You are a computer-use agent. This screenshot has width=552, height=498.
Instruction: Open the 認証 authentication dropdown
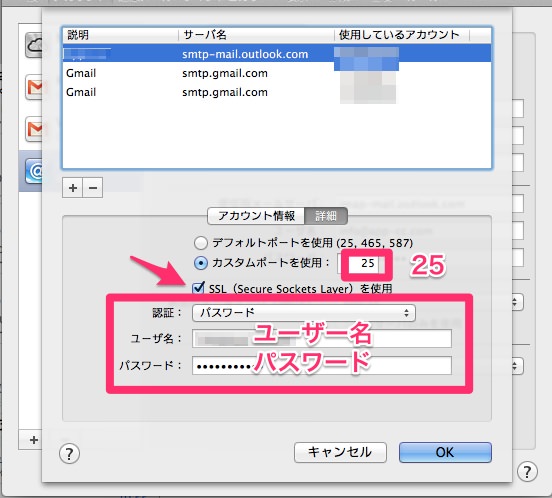pos(304,313)
